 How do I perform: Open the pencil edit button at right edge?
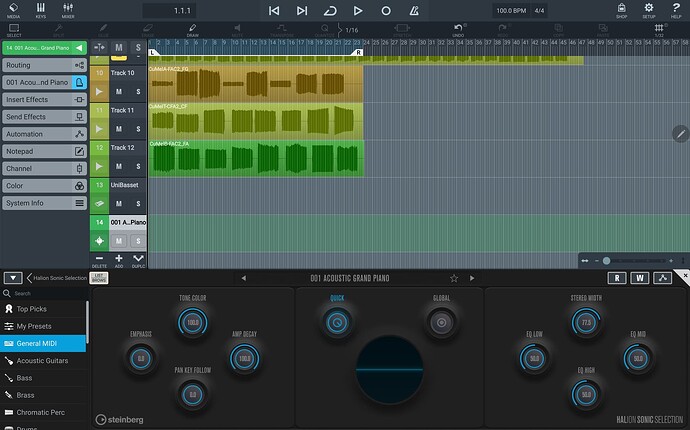(x=681, y=134)
